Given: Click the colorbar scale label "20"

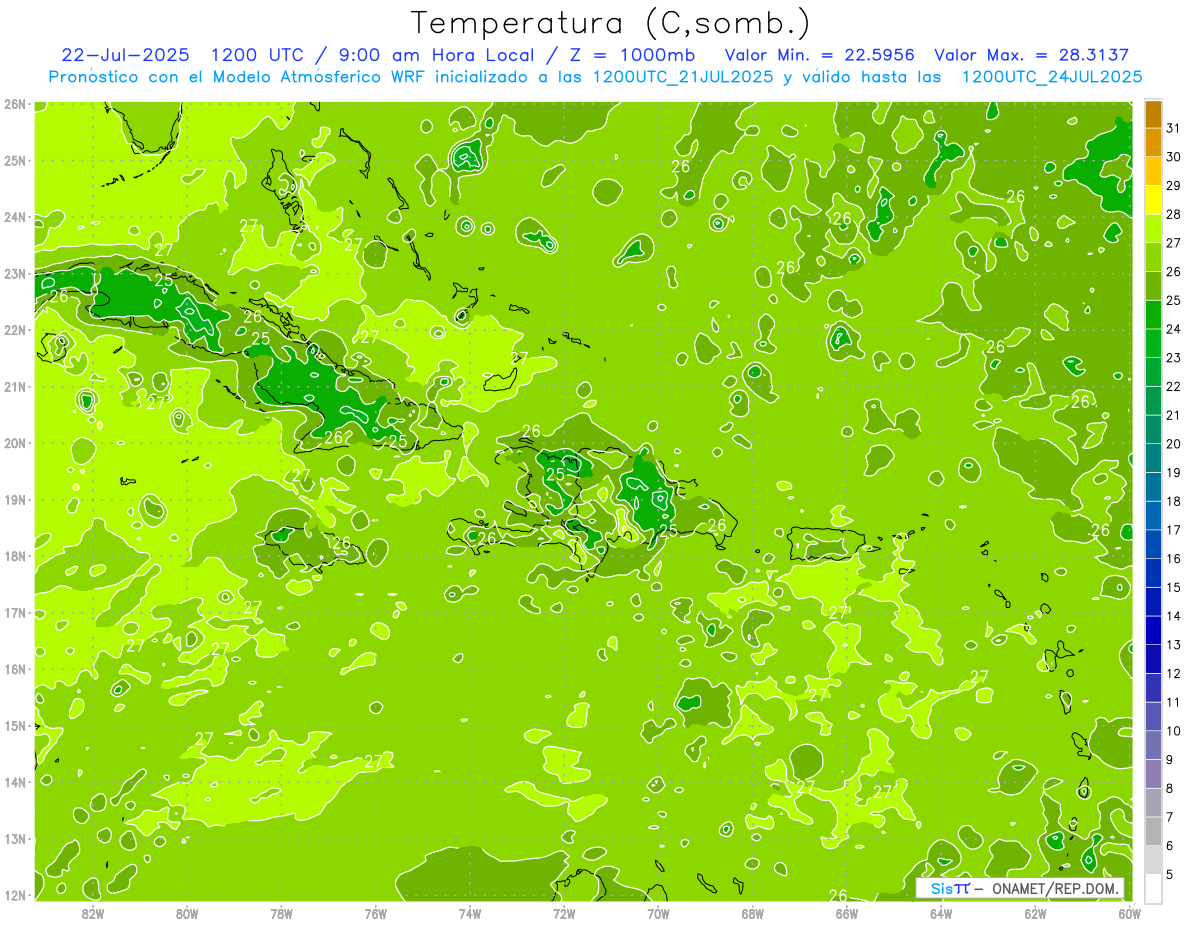Looking at the screenshot, I should point(1174,443).
